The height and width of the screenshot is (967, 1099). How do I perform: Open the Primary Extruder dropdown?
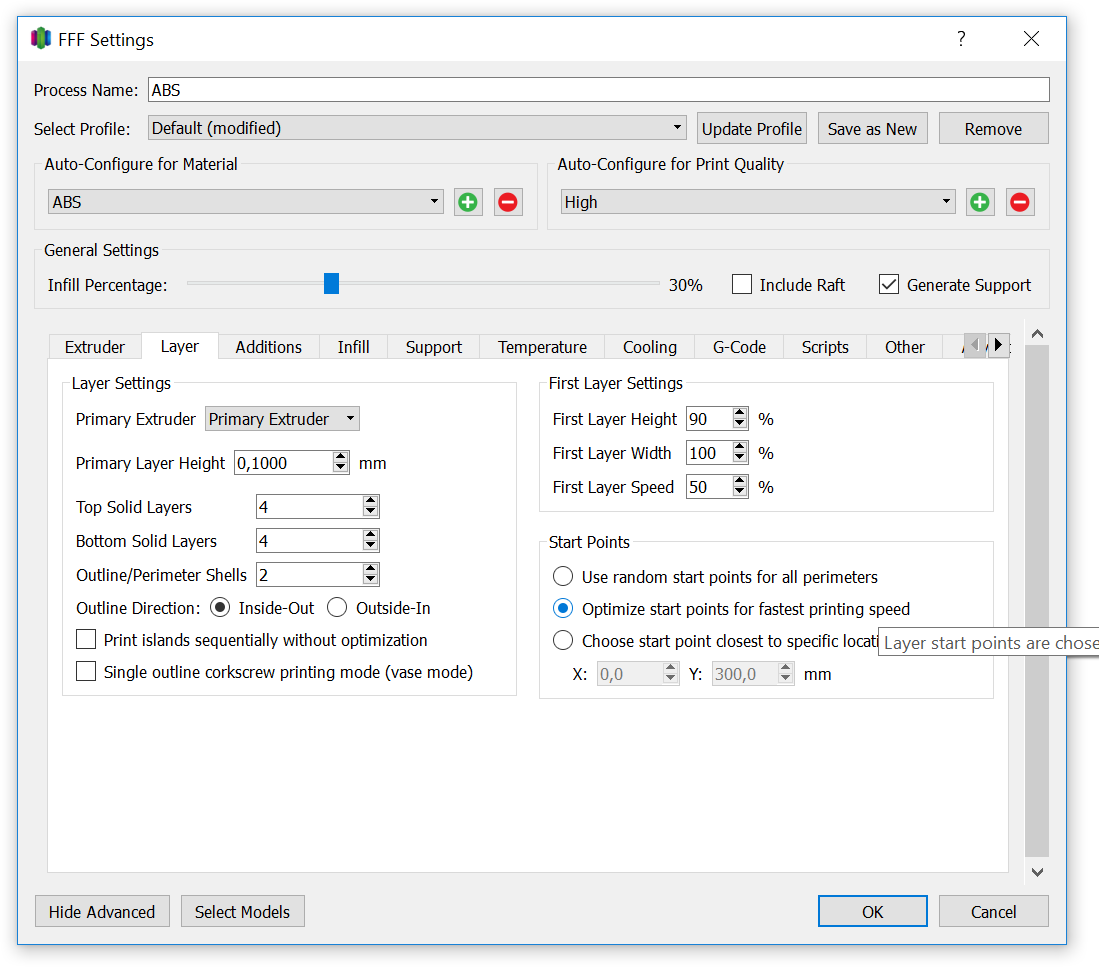pyautogui.click(x=282, y=419)
